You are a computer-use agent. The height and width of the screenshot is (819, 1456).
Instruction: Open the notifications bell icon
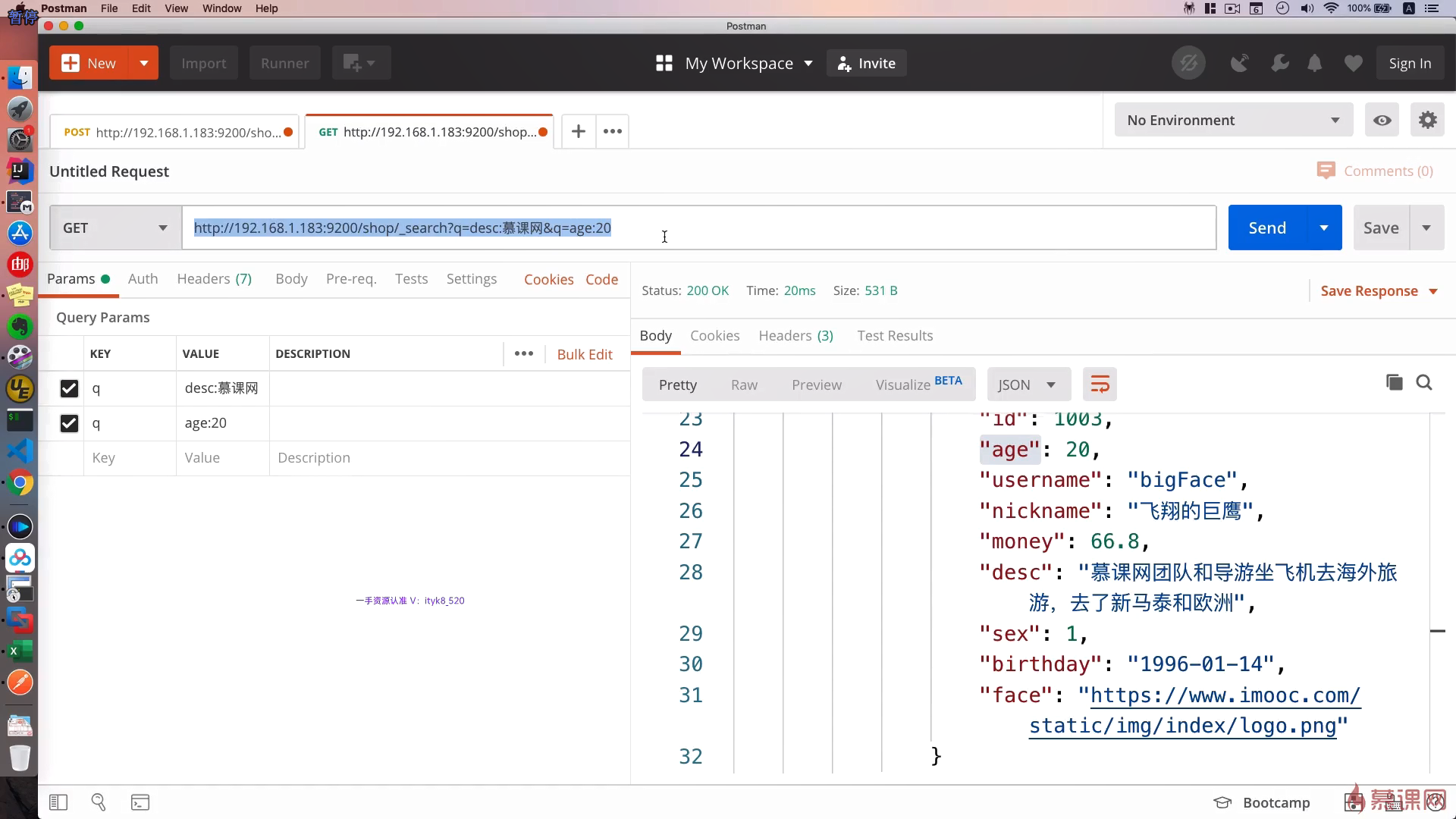pyautogui.click(x=1315, y=64)
